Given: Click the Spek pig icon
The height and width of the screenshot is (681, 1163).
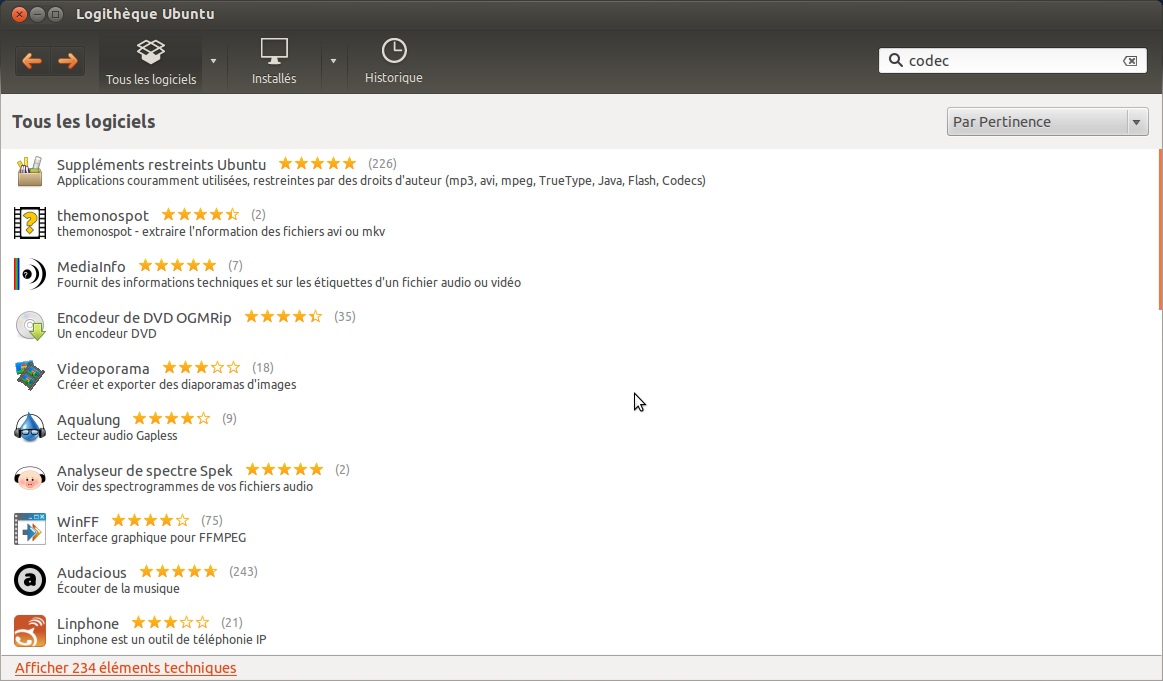Looking at the screenshot, I should [30, 478].
